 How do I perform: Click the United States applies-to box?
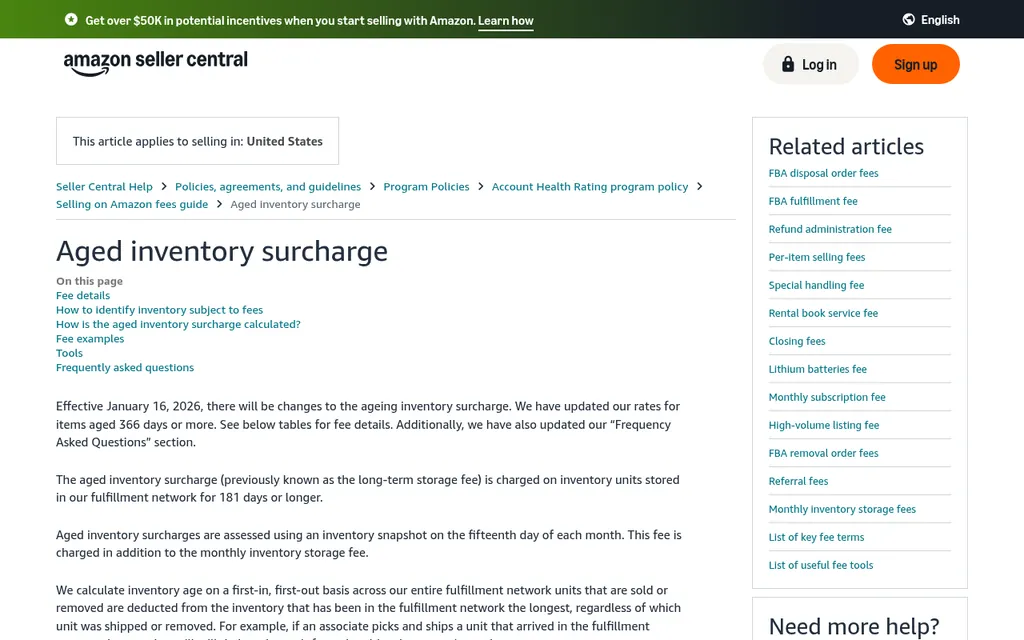pyautogui.click(x=197, y=141)
